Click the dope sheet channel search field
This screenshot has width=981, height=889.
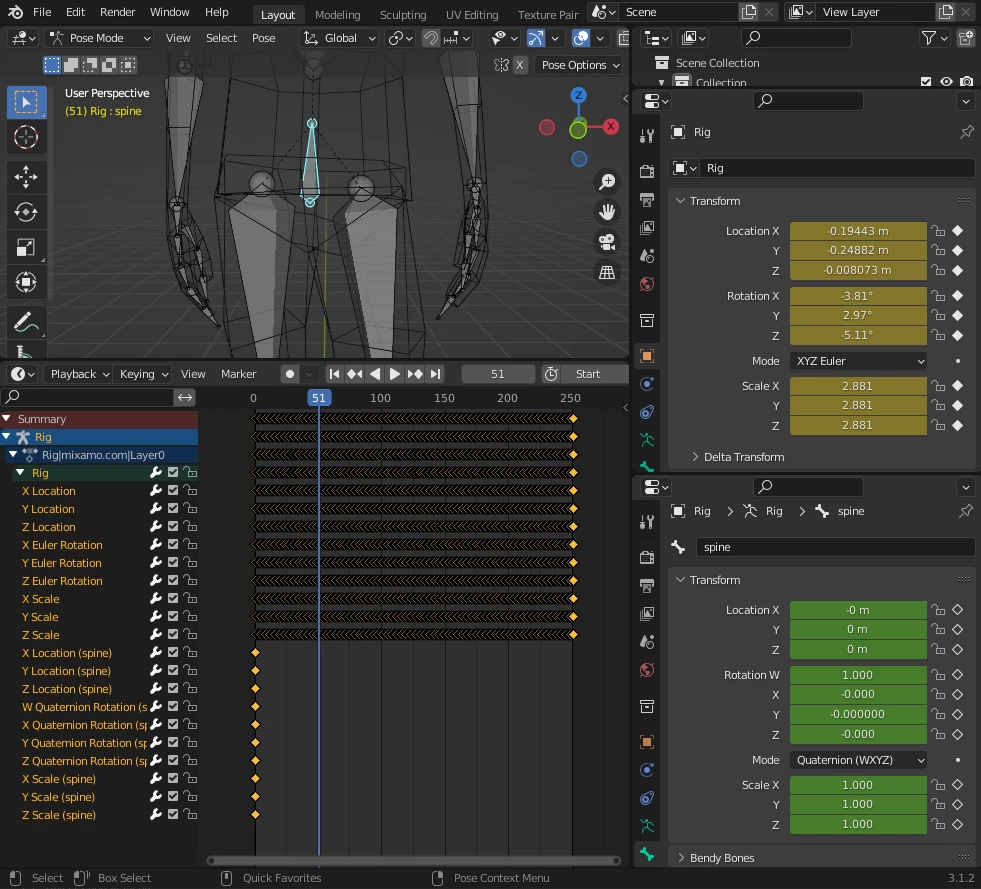[x=89, y=397]
